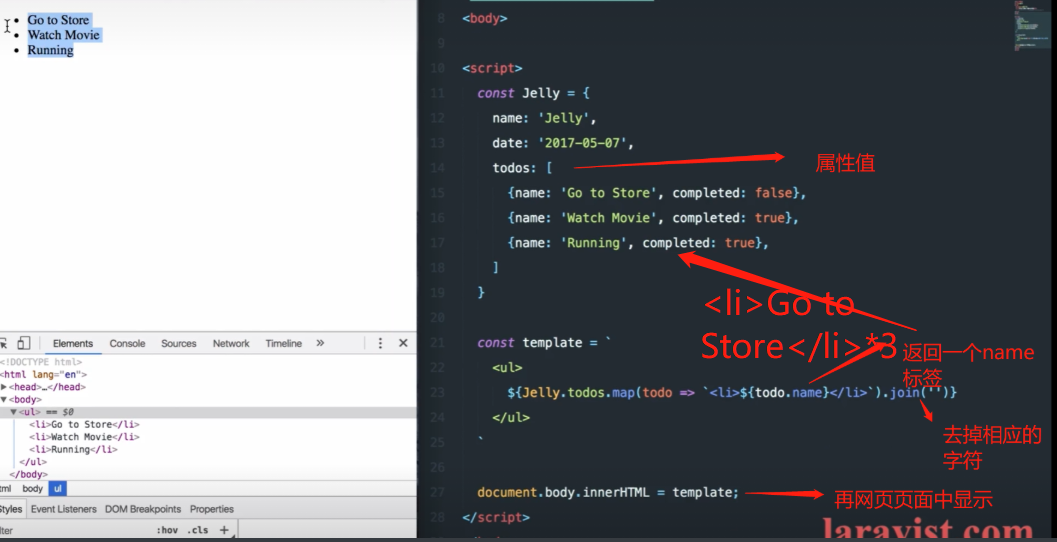Select the Styles sub-tab
The image size is (1057, 542).
[x=11, y=509]
